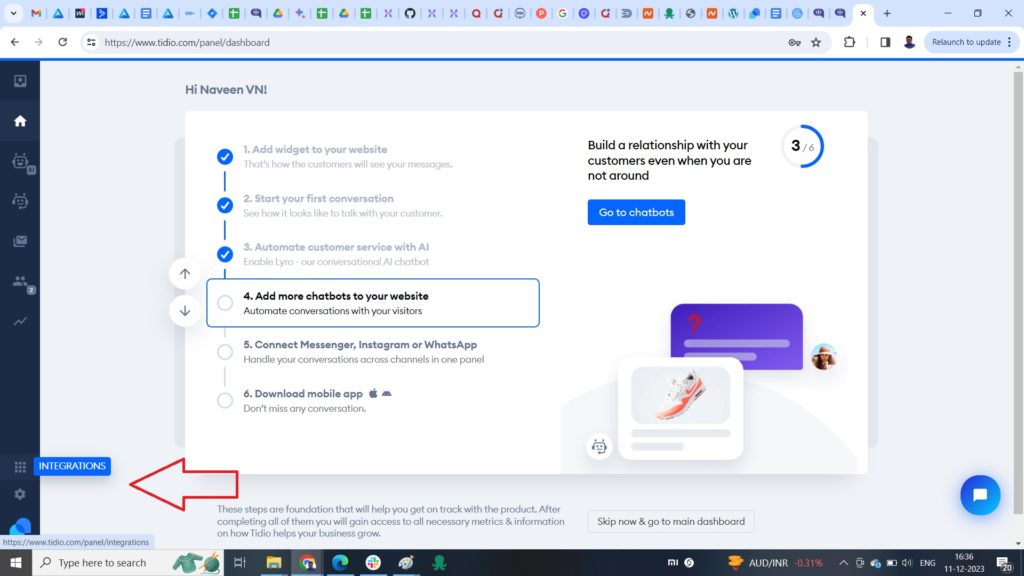The image size is (1024, 576).
Task: Open the Visitors people icon in sidebar
Action: (22, 282)
